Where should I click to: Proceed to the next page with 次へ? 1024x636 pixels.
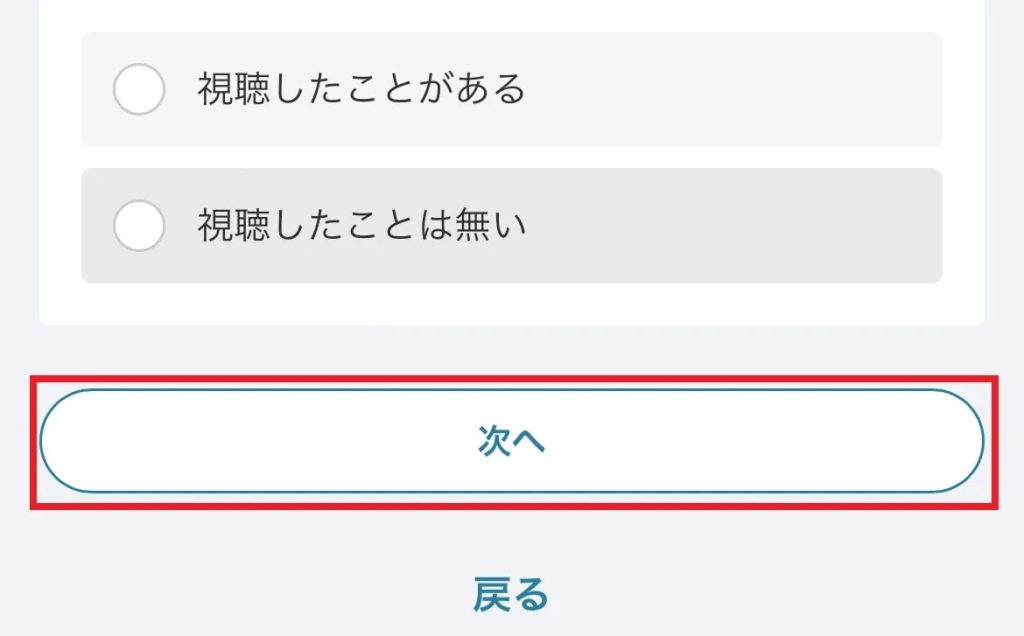[511, 441]
